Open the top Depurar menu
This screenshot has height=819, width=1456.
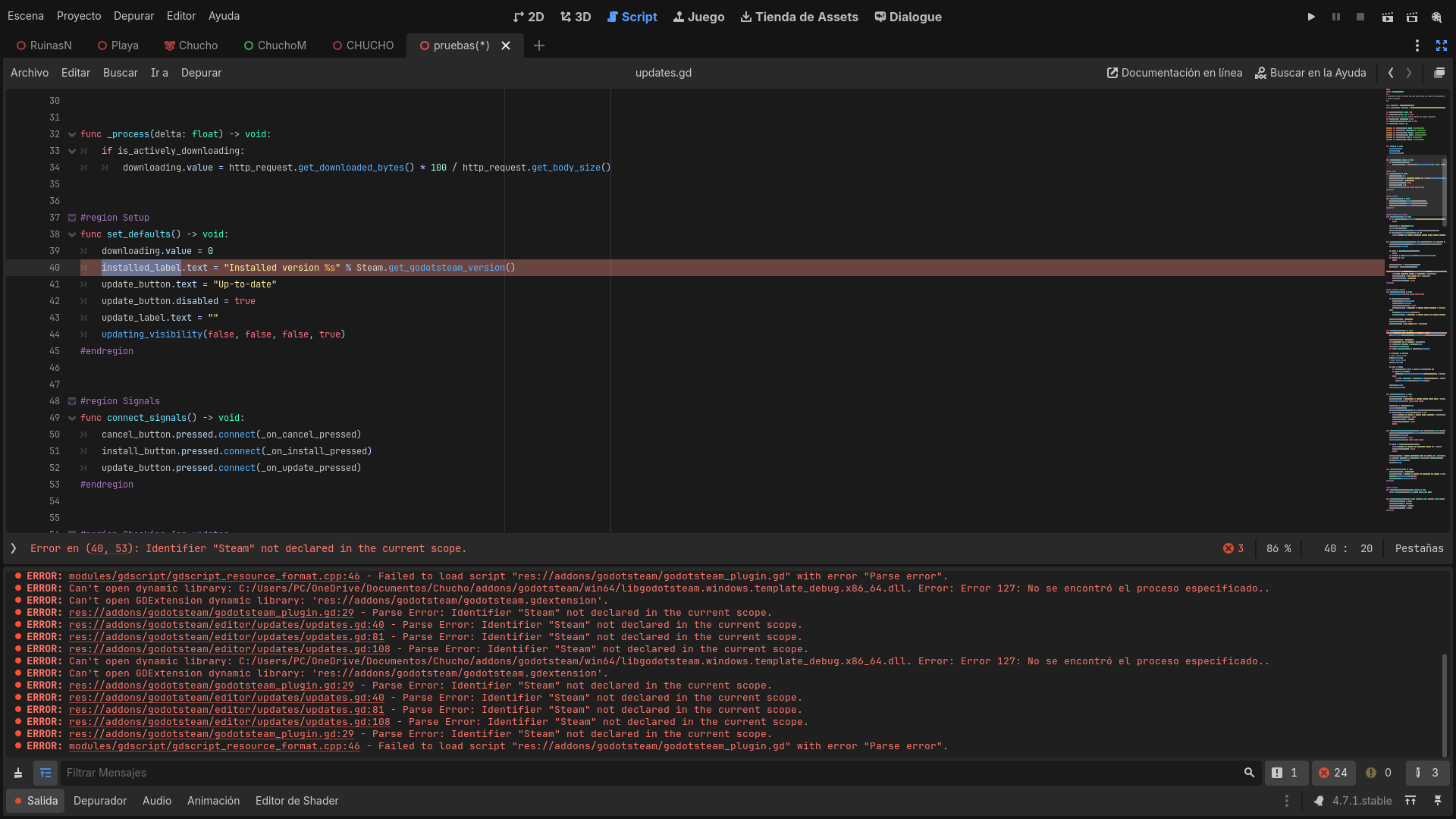point(133,16)
